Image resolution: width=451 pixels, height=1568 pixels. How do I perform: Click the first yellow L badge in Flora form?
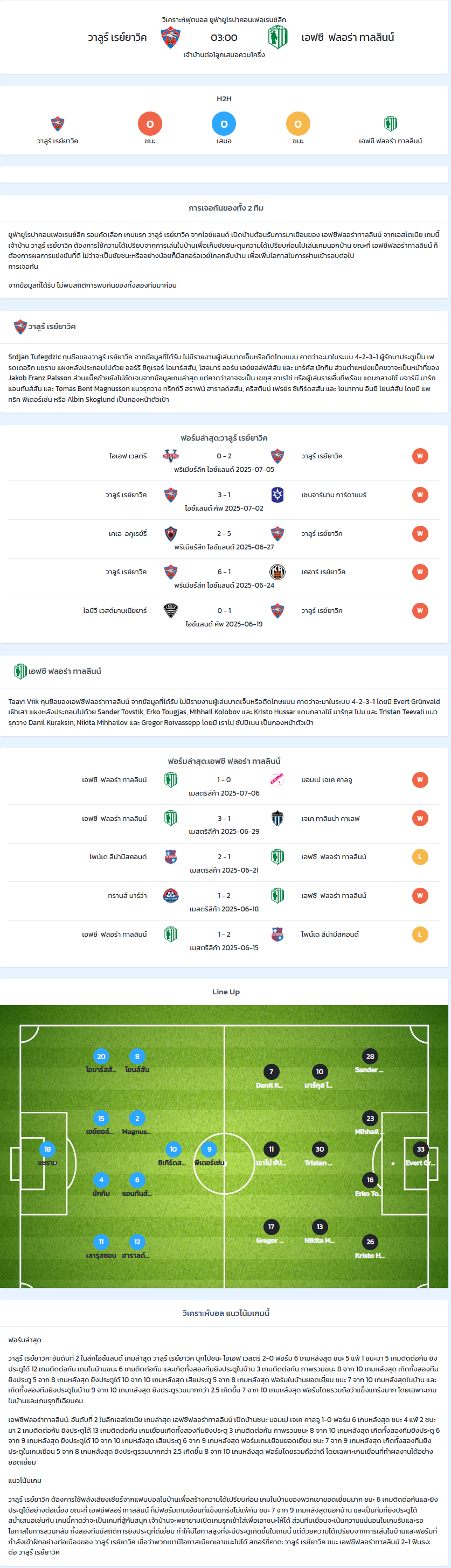click(419, 857)
